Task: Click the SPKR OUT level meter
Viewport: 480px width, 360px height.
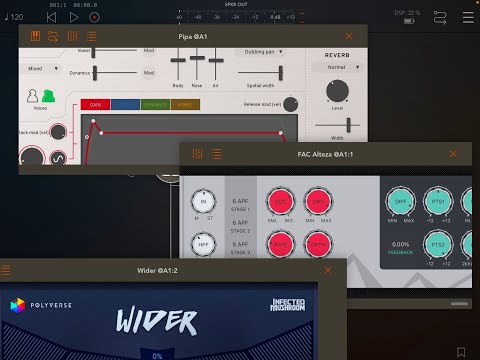Action: click(x=238, y=17)
